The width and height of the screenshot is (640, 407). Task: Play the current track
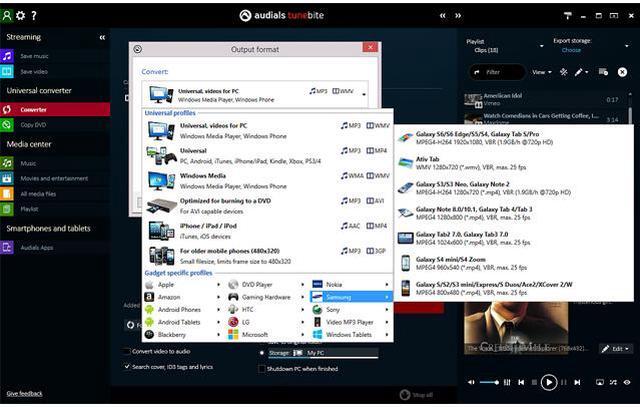(549, 383)
